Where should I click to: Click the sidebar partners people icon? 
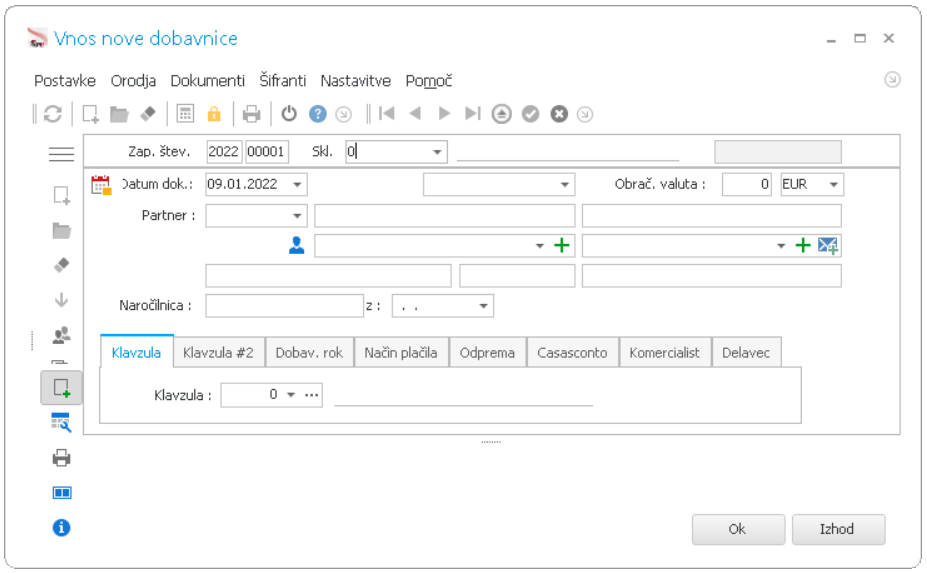(61, 335)
